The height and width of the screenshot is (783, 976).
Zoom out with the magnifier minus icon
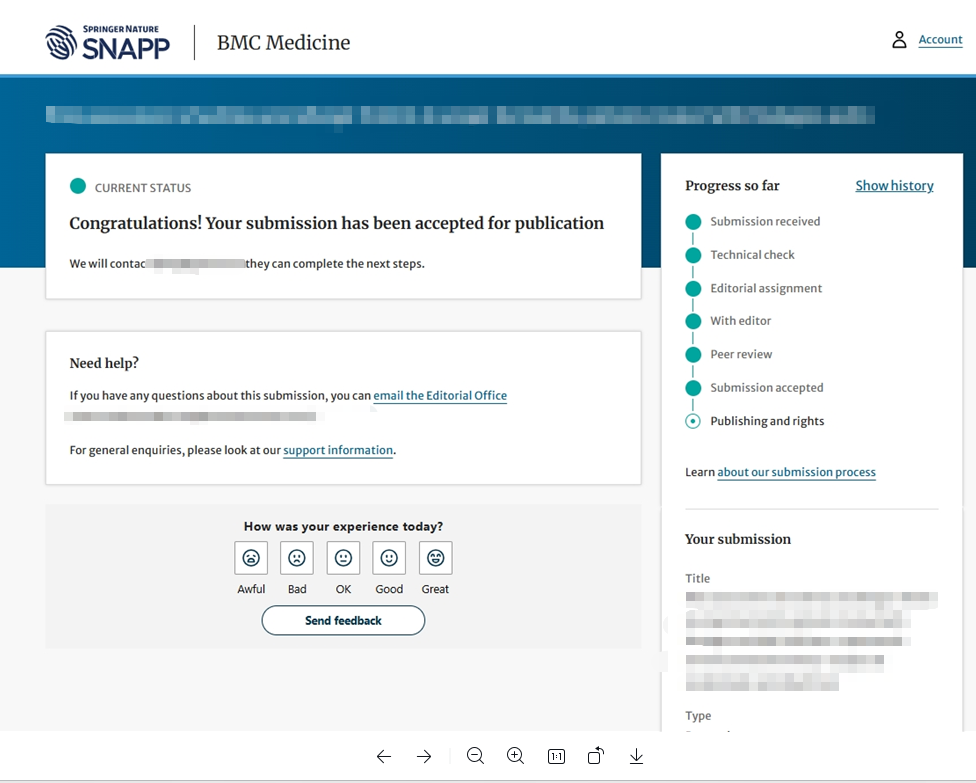tap(475, 757)
